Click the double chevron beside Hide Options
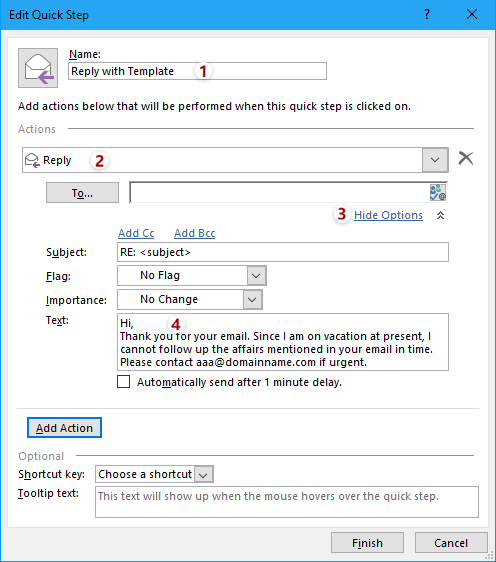 (440, 215)
